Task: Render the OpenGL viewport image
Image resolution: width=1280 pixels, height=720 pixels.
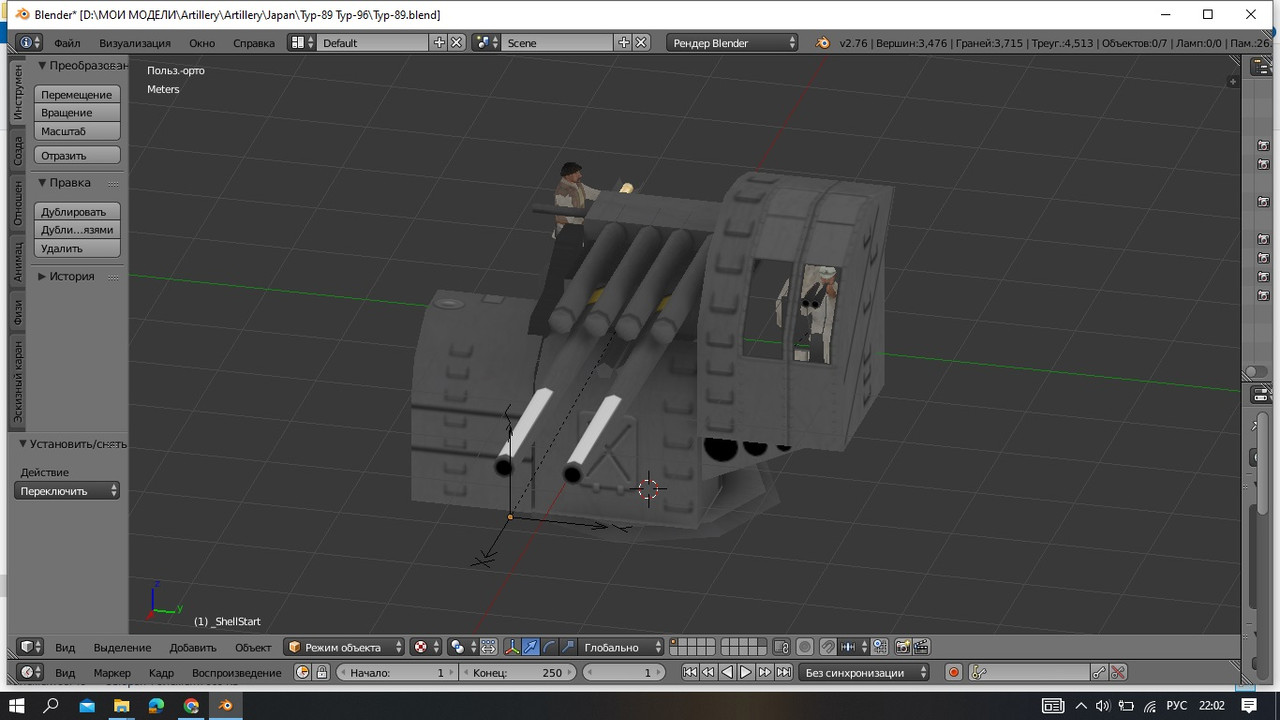Action: pos(902,647)
